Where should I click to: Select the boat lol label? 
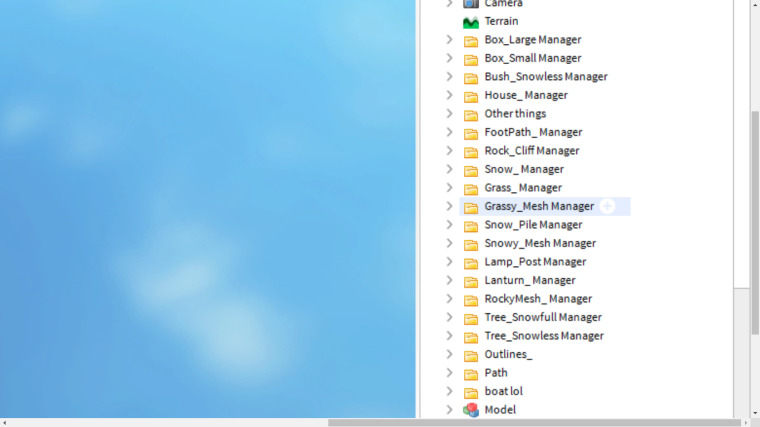point(504,391)
